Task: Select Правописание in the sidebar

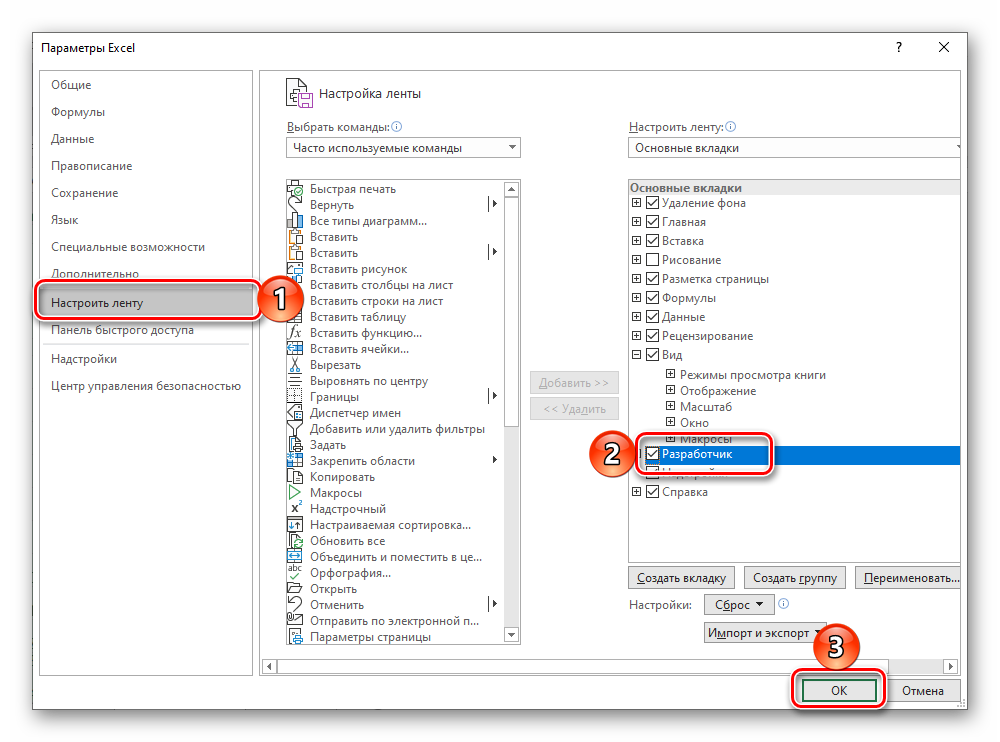Action: coord(145,166)
